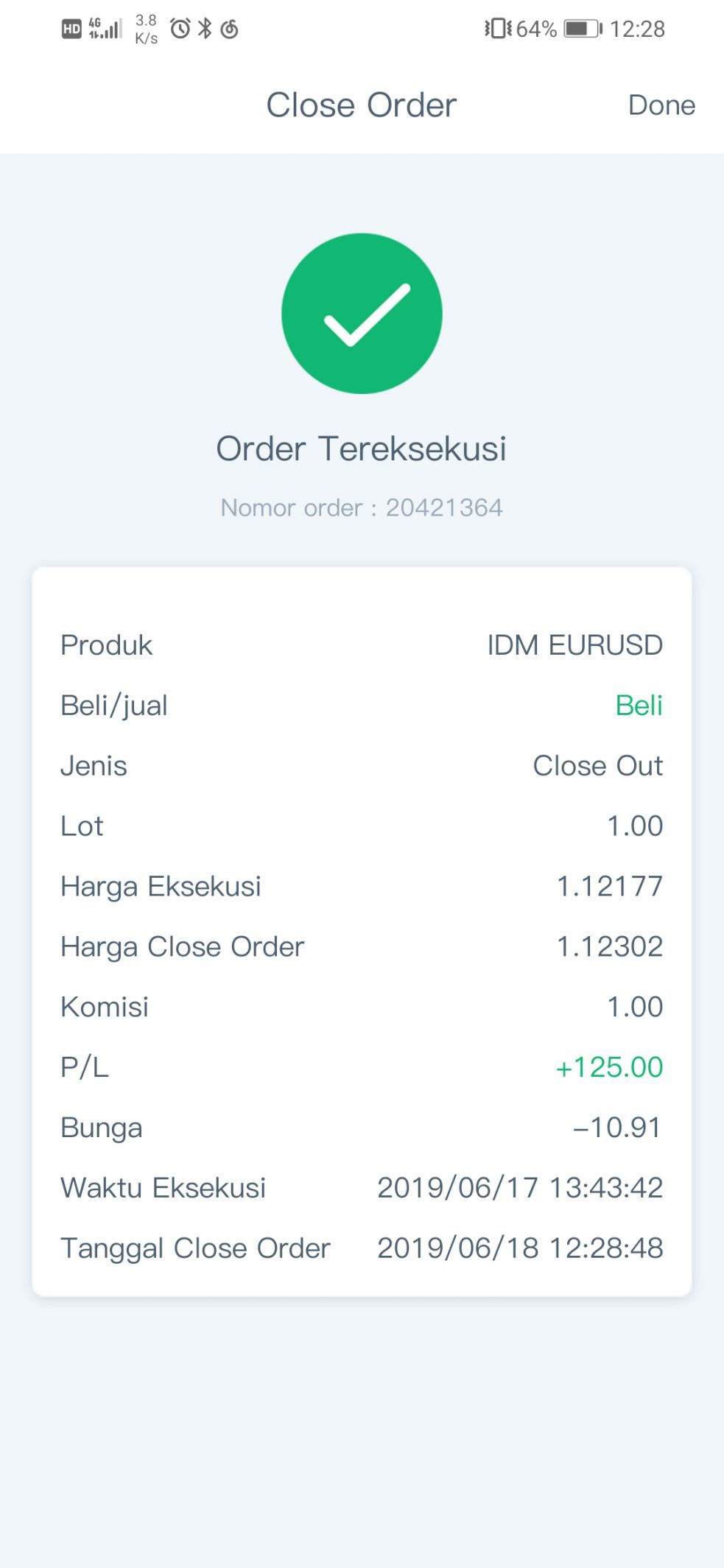Tap the Tanggal Close Order timestamp
Viewport: 724px width, 1568px height.
click(520, 1248)
